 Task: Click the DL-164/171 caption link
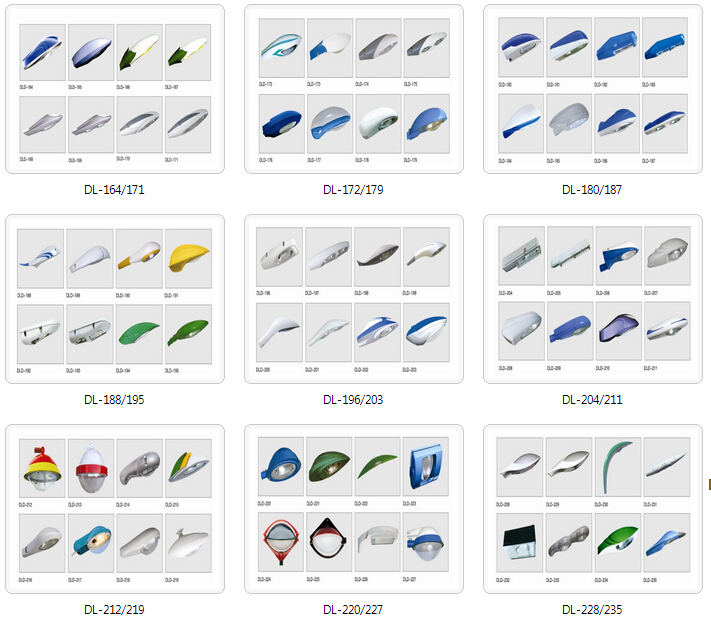[x=114, y=189]
